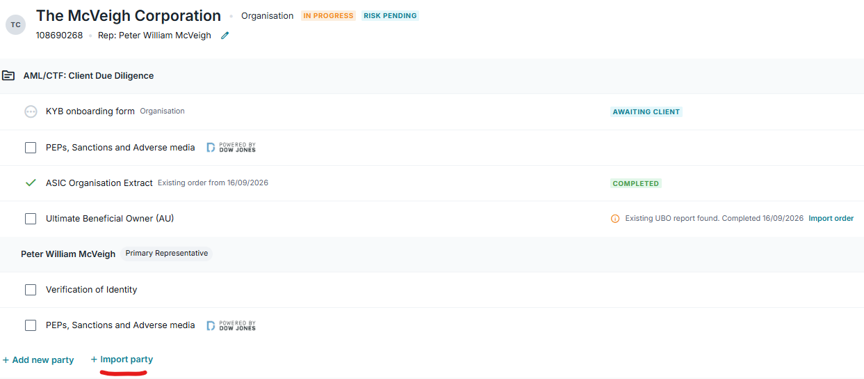Click the Add new party link

[x=38, y=360]
